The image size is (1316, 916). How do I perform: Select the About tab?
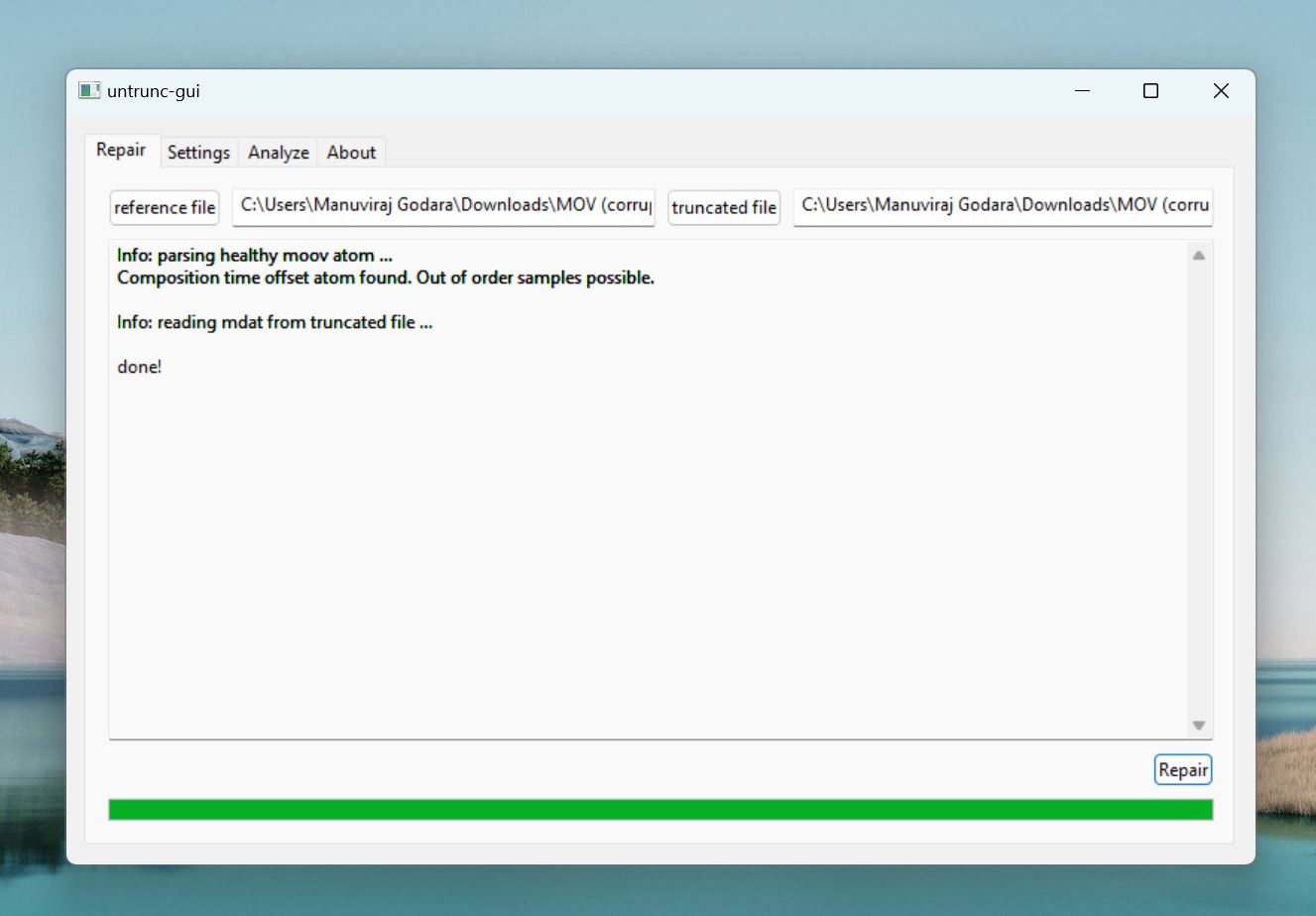click(351, 152)
